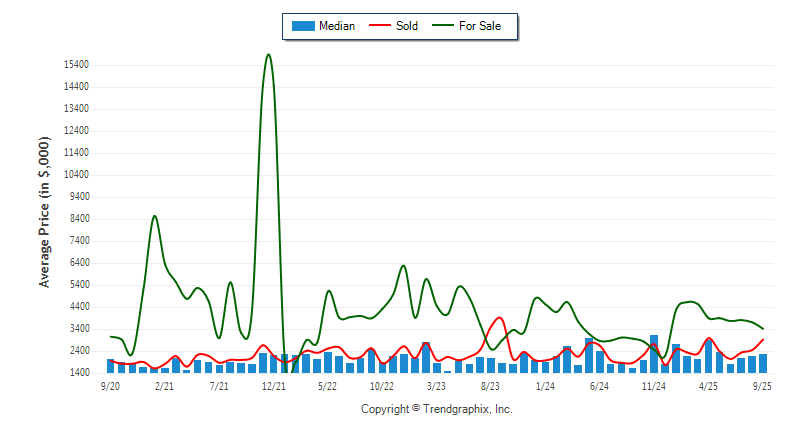Click the Copyright Trendgraphix, Inc. text
Viewport: 800px width, 434px height.
(x=436, y=409)
